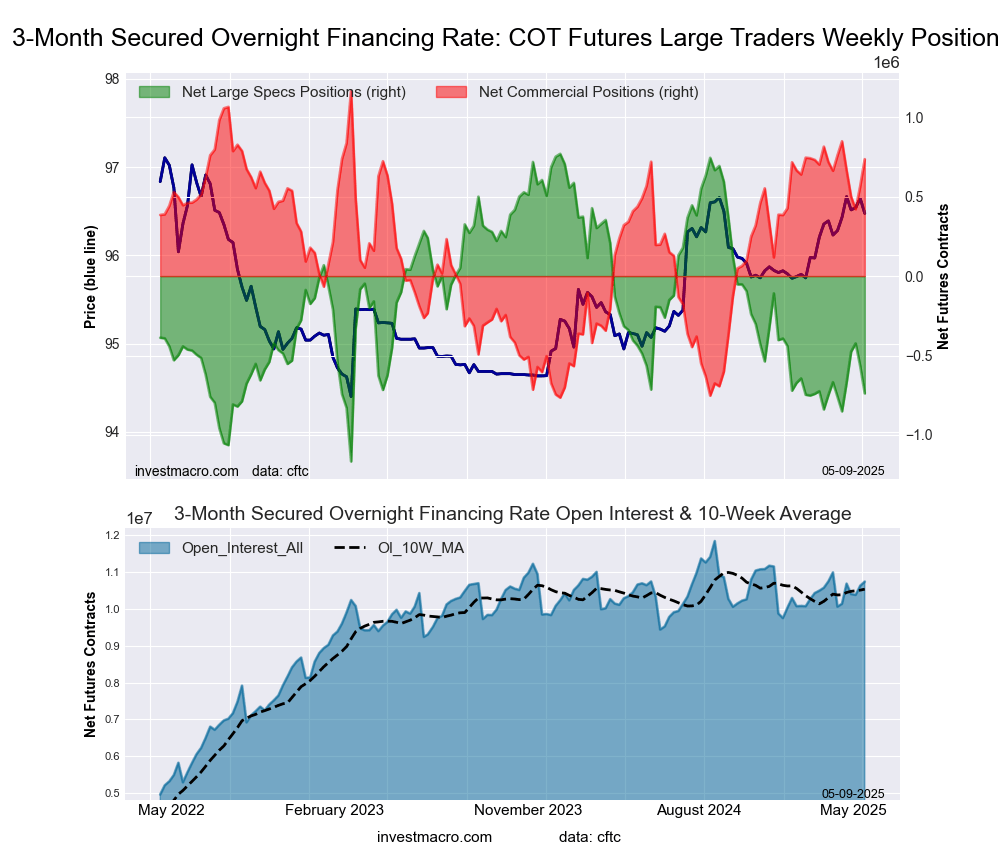Click the red Net Commercial Positions legend swatch
Viewport: 1000px width, 860px height.
coord(452,92)
